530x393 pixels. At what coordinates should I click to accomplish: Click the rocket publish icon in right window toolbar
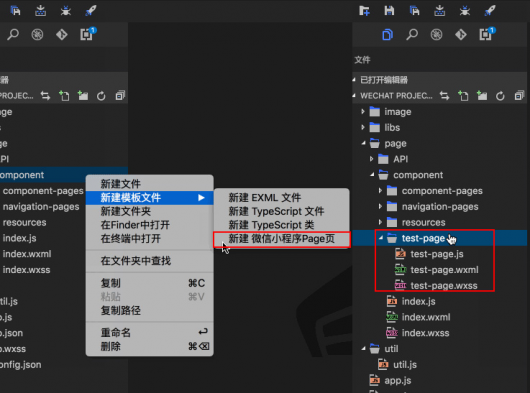click(x=490, y=11)
